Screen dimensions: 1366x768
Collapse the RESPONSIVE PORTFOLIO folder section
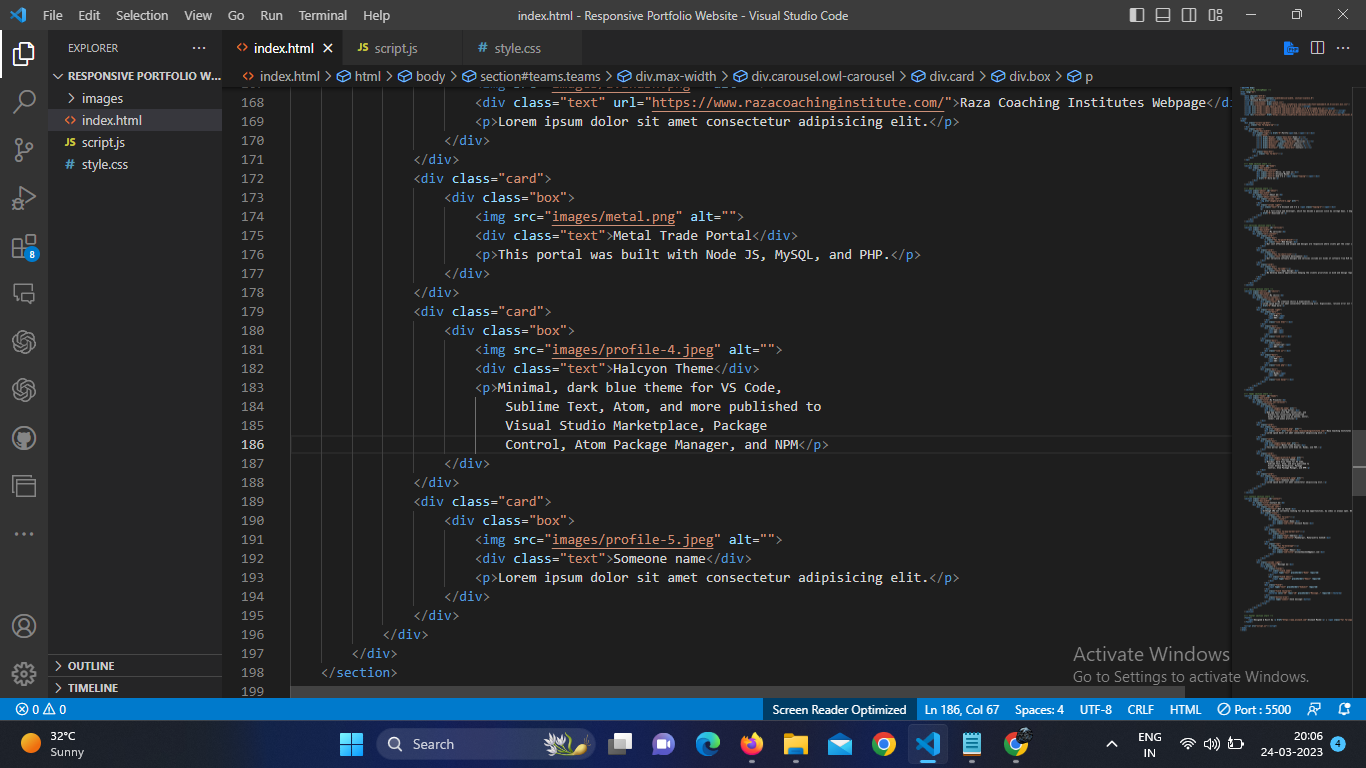tap(135, 76)
